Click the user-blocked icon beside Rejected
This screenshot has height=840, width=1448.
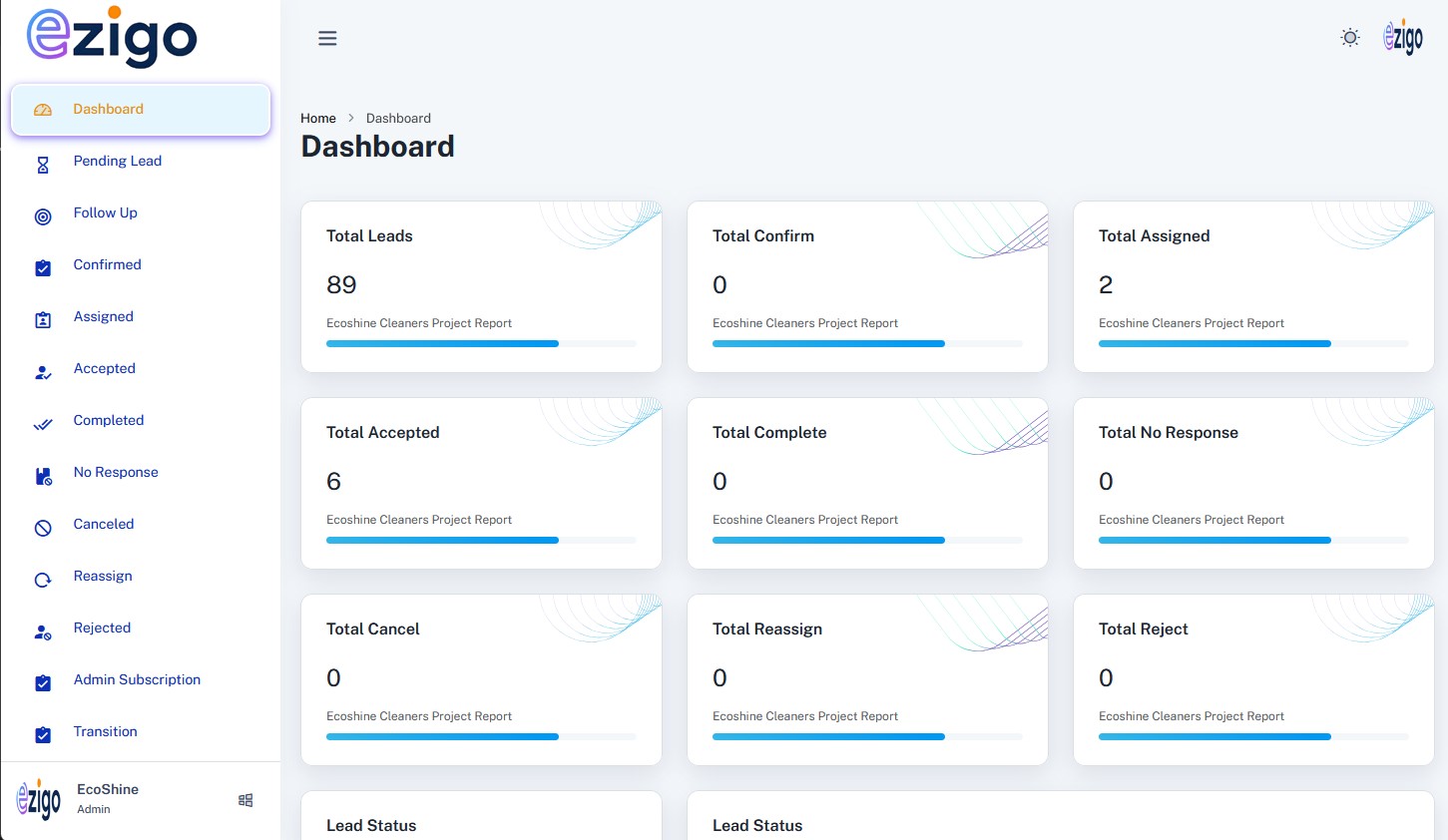(x=43, y=631)
